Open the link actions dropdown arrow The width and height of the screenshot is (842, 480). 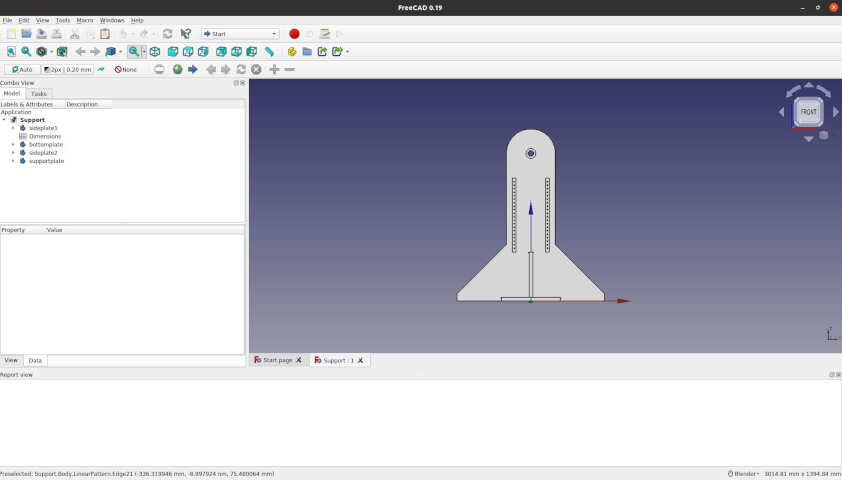pos(347,52)
